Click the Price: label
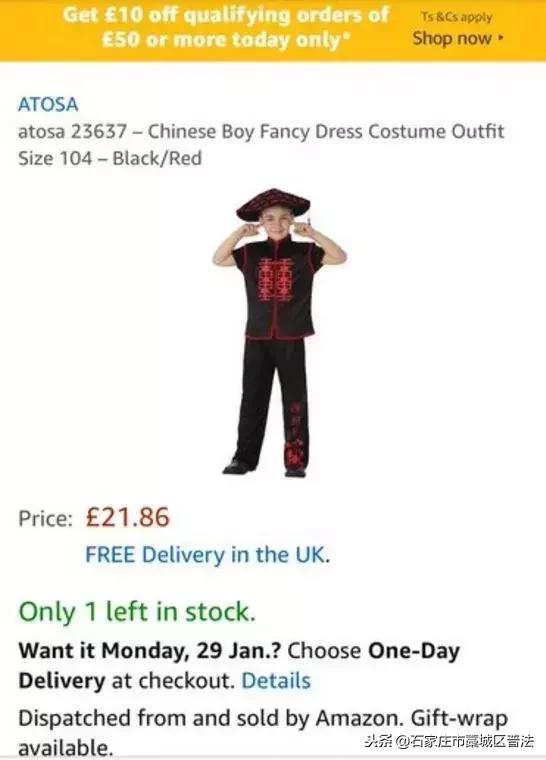This screenshot has width=546, height=760. tap(46, 518)
